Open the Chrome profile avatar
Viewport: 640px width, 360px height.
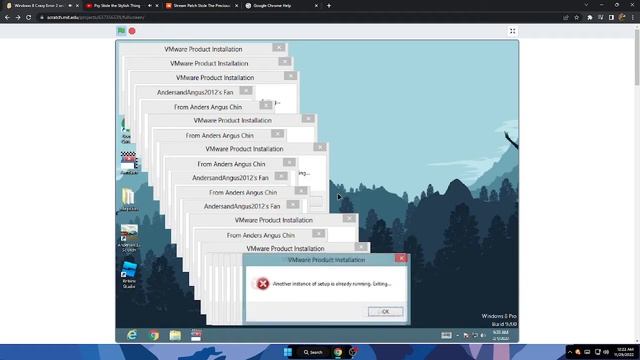[622, 18]
